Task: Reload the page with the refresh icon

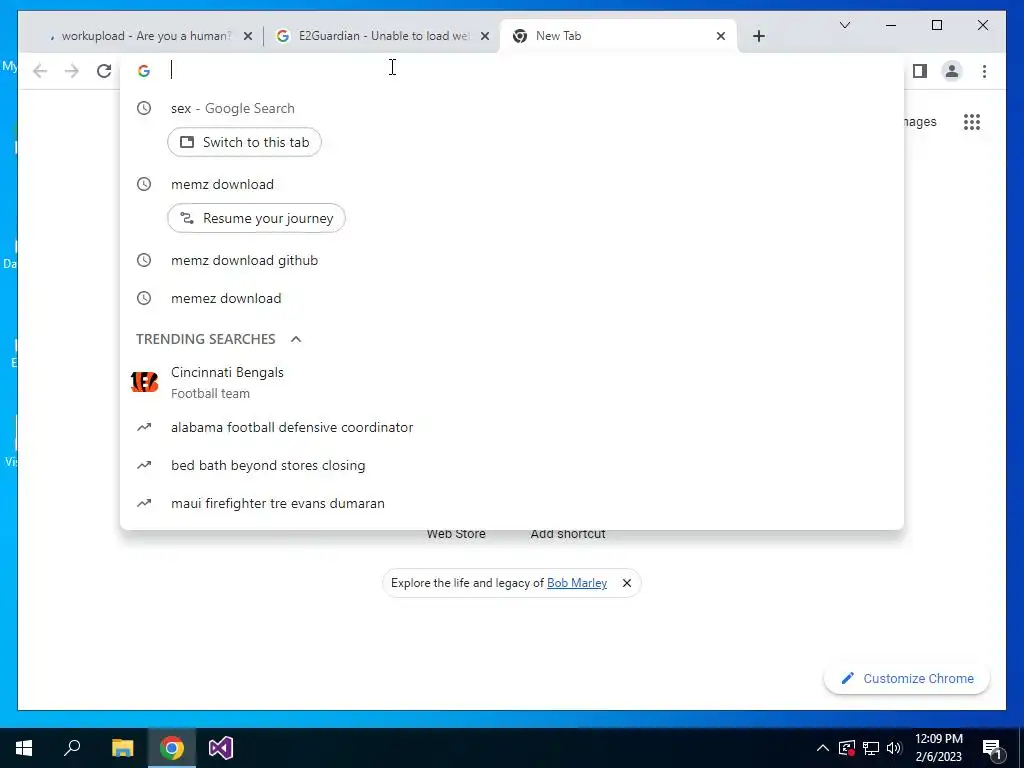Action: tap(104, 71)
